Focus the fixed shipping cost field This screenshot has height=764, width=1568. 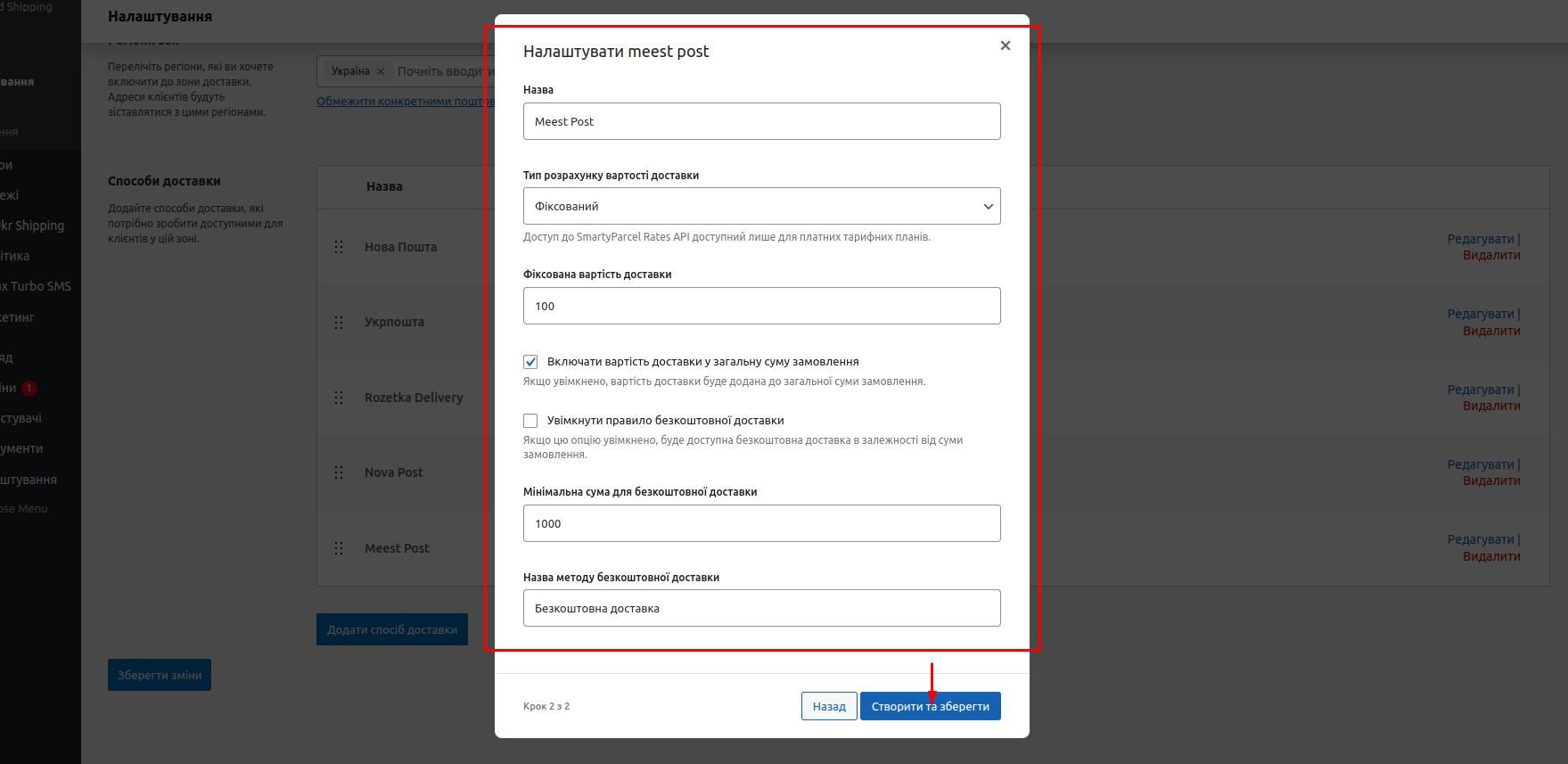click(761, 306)
